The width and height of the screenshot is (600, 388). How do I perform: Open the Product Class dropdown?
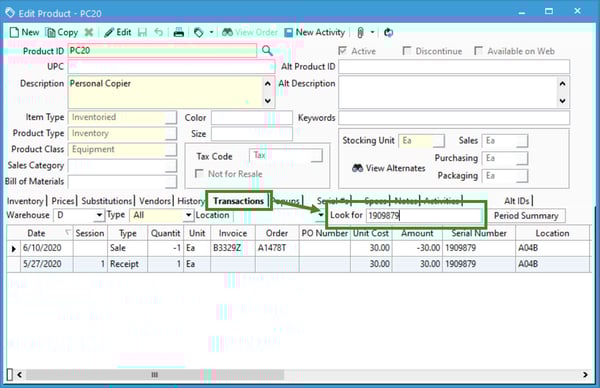tap(171, 150)
